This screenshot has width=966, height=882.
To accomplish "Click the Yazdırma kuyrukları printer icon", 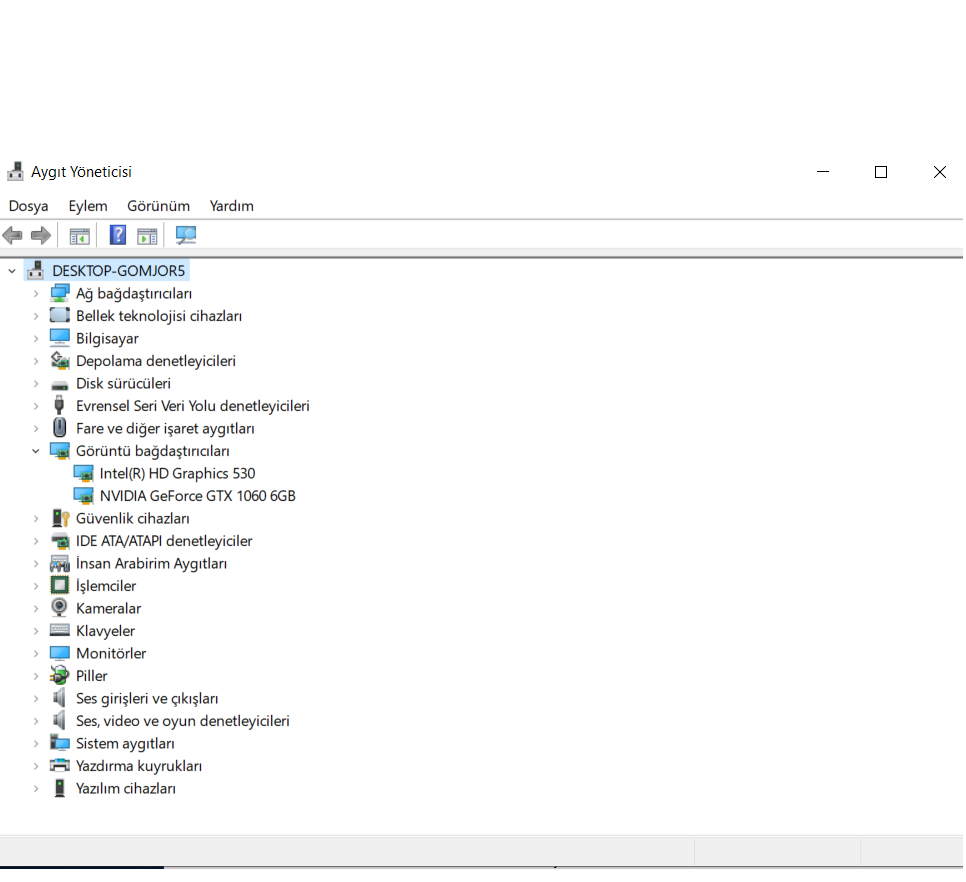I will [60, 766].
